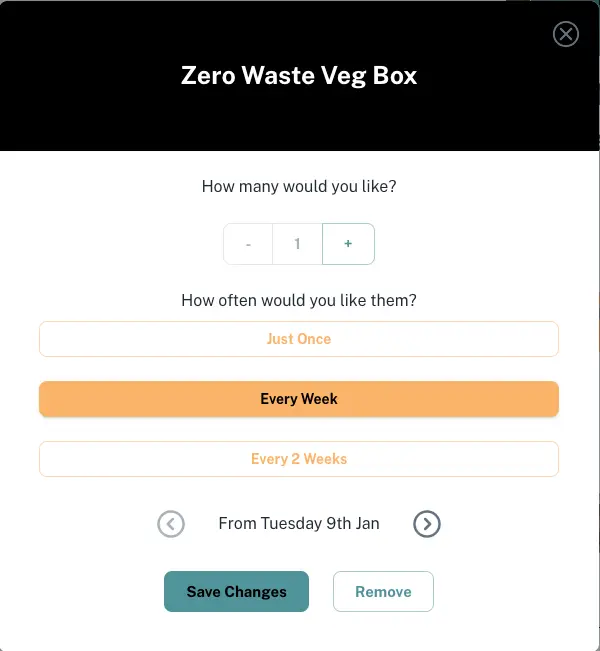Screen dimensions: 600x651
Task: Tap the greyed left chevron circle icon
Action: (x=171, y=523)
